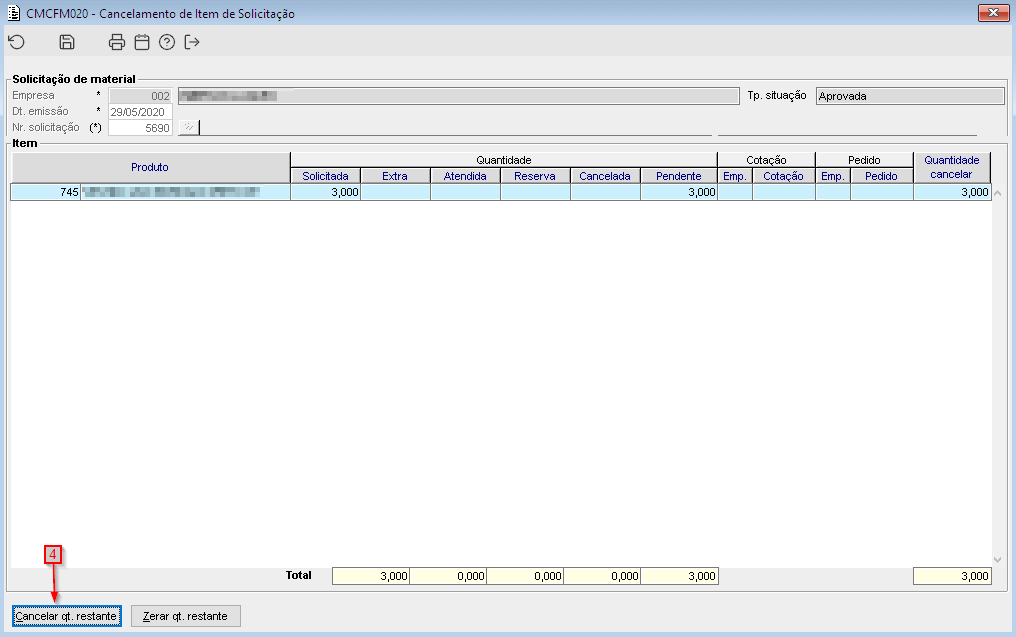Screen dimensions: 1016x637
Task: Click the printer icon in toolbar
Action: click(x=117, y=42)
